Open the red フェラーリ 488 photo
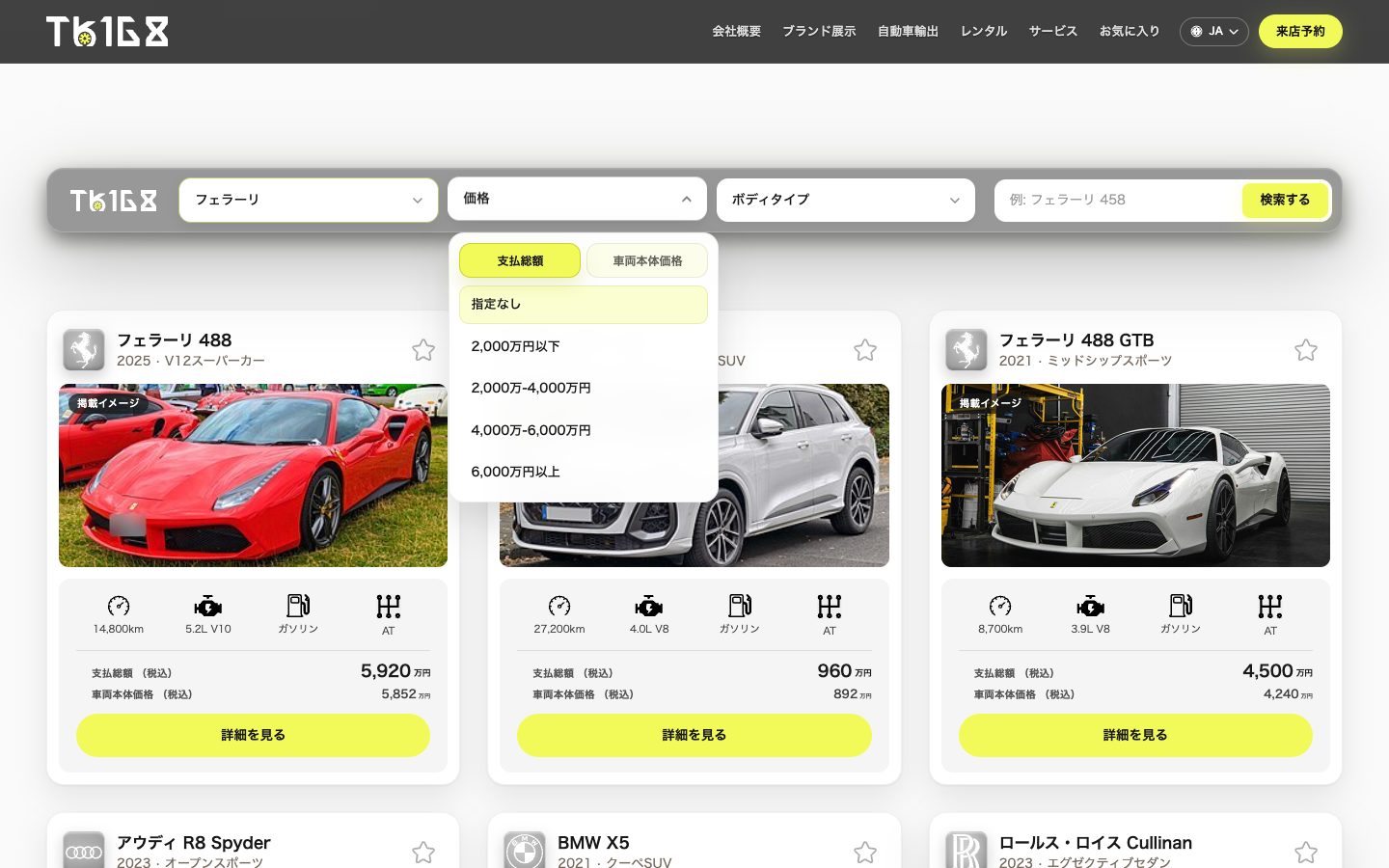 (253, 475)
